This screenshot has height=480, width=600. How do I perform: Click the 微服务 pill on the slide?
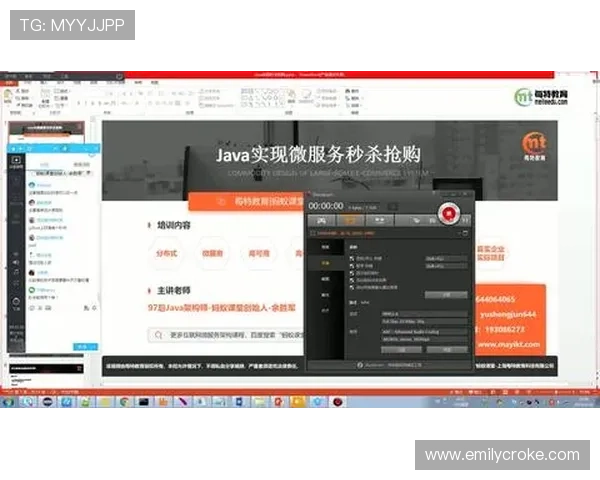point(213,253)
